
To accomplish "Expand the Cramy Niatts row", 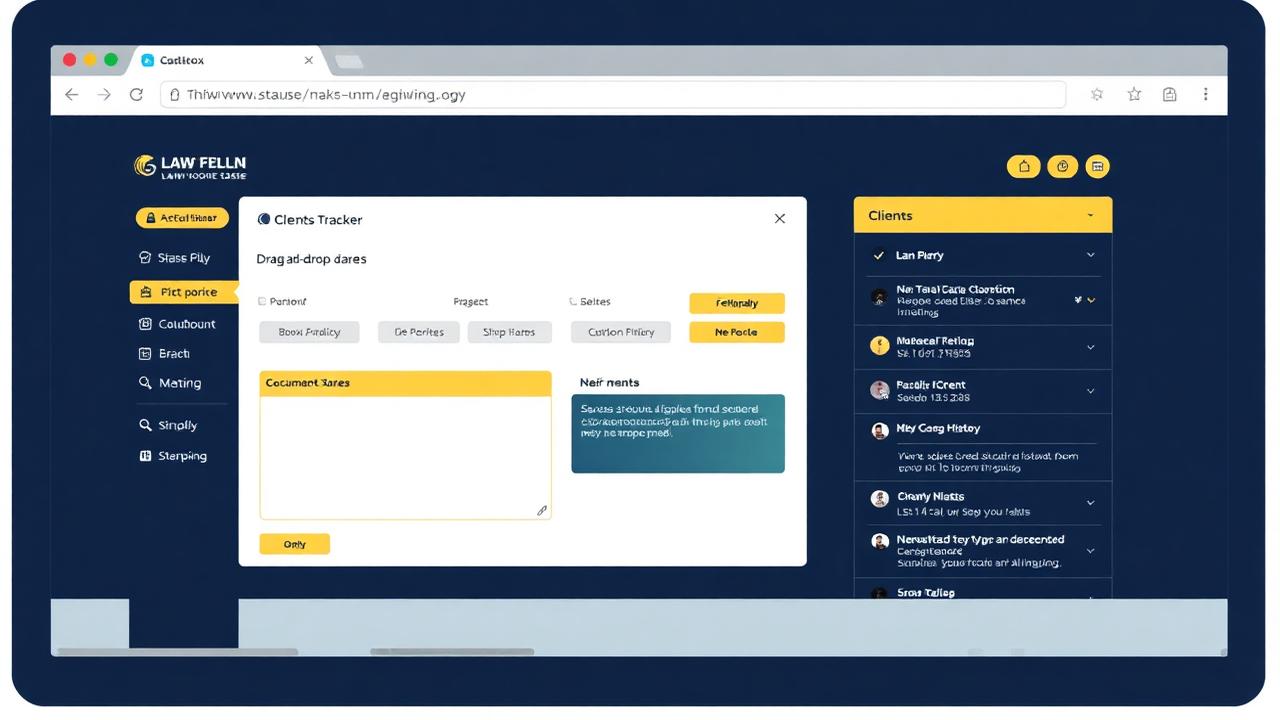I will point(1090,503).
